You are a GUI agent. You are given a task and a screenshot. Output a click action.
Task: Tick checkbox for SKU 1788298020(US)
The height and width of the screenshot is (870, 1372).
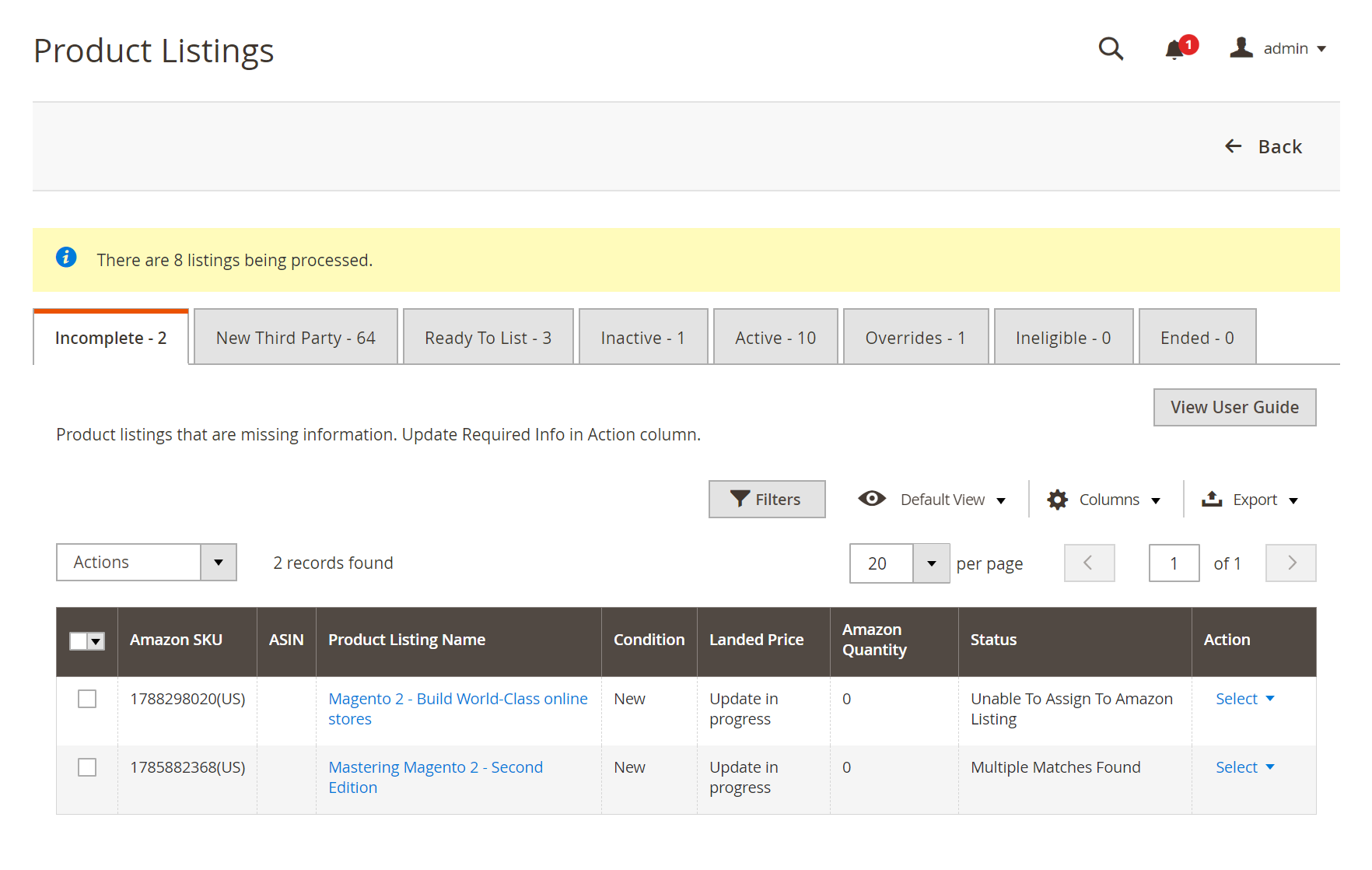click(87, 699)
